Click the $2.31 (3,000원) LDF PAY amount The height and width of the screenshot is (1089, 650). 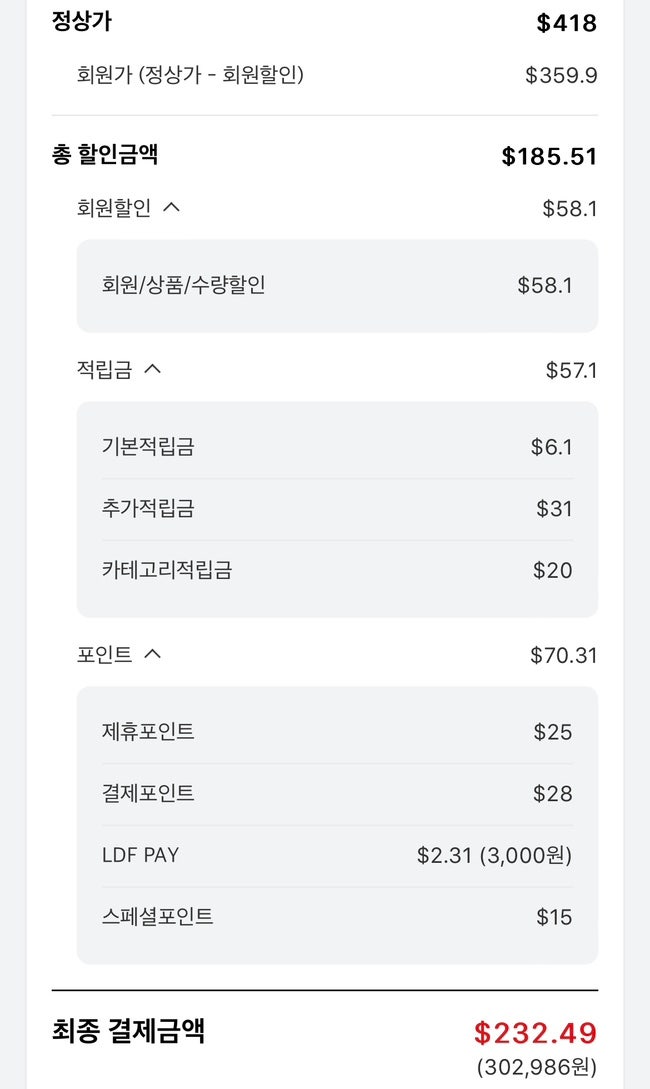click(x=494, y=855)
